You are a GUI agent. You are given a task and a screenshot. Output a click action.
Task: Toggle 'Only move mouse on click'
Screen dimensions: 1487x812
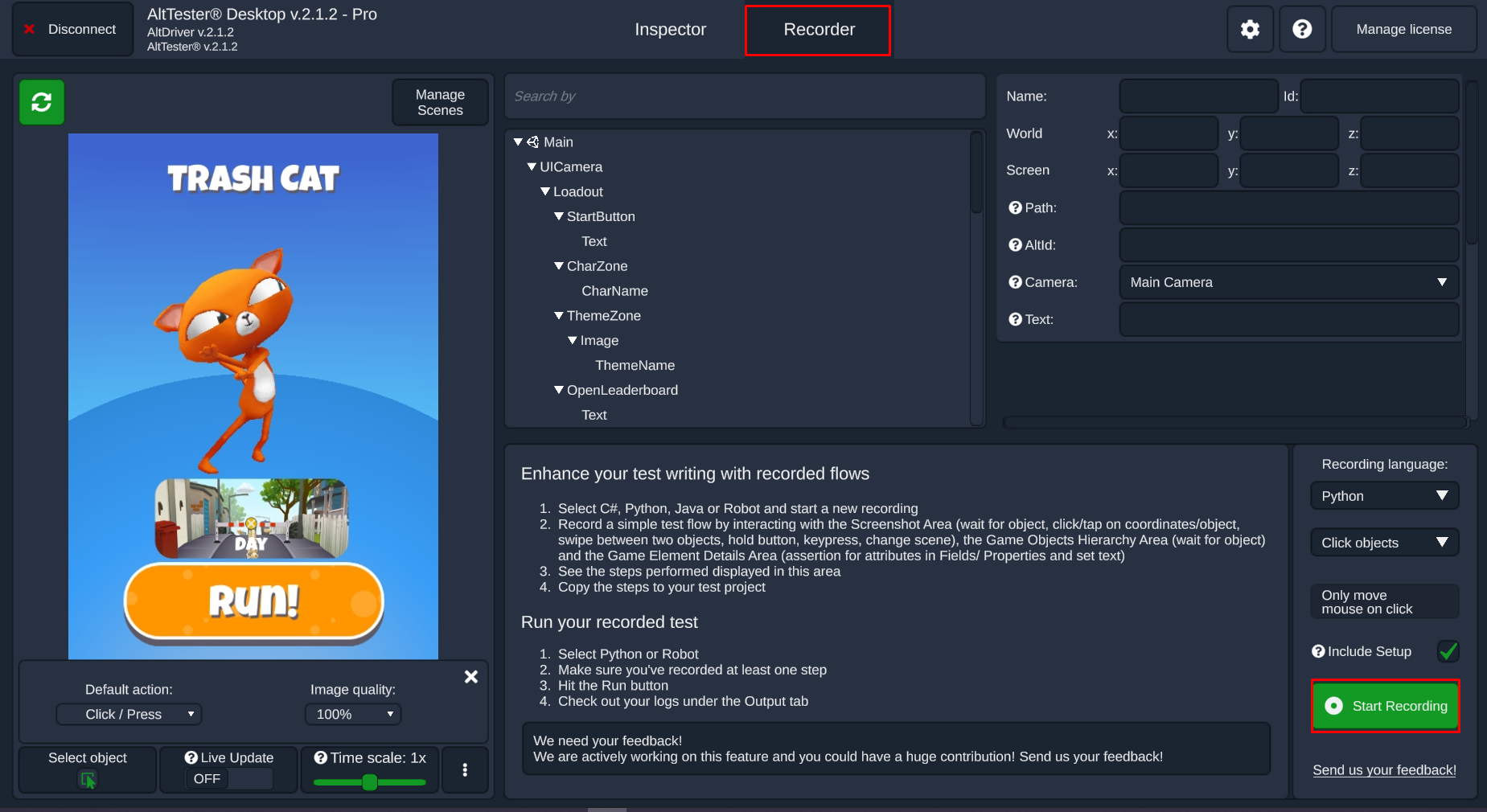1384,601
